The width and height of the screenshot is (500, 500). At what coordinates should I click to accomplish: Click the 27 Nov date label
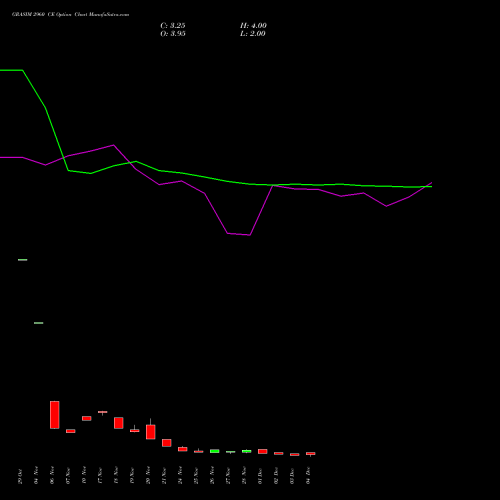(x=228, y=476)
